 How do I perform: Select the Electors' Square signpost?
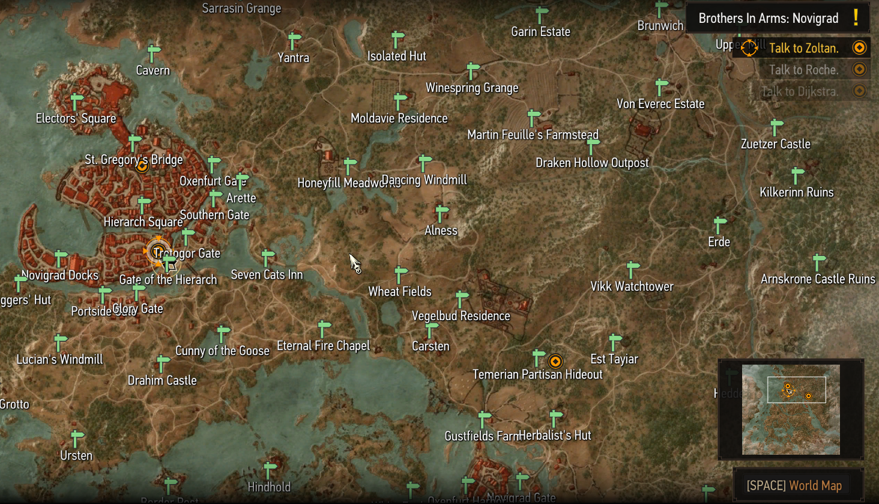point(77,101)
